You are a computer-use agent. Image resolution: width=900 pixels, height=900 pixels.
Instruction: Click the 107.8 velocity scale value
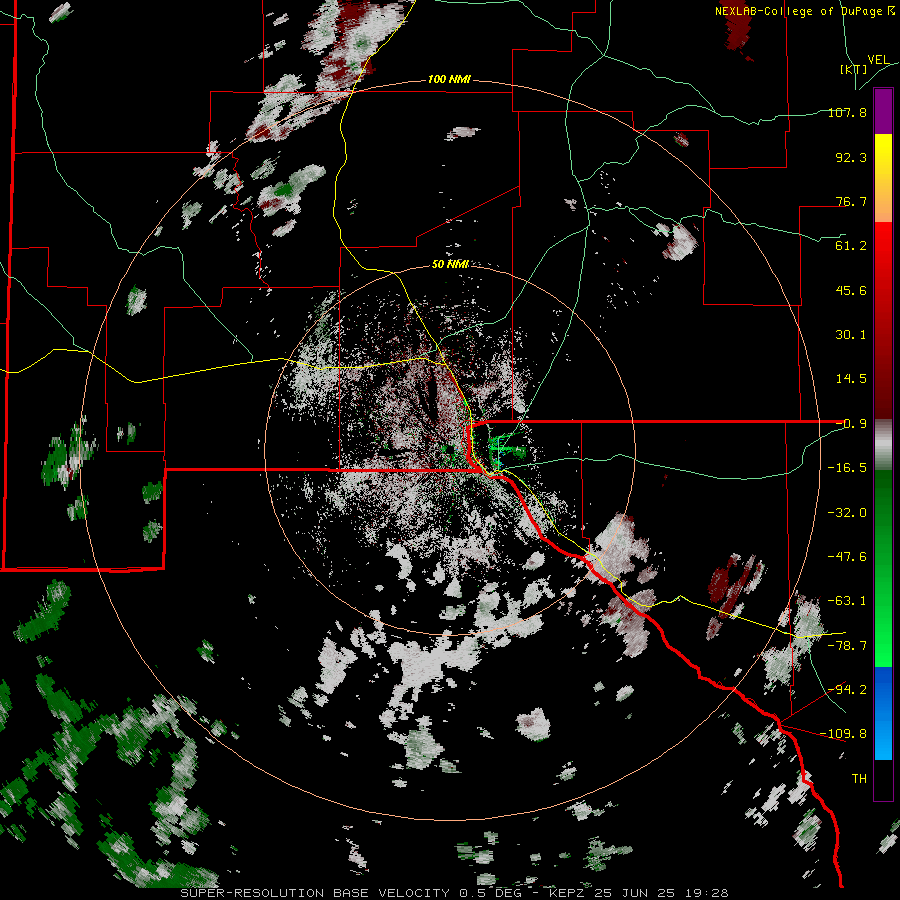coord(847,112)
